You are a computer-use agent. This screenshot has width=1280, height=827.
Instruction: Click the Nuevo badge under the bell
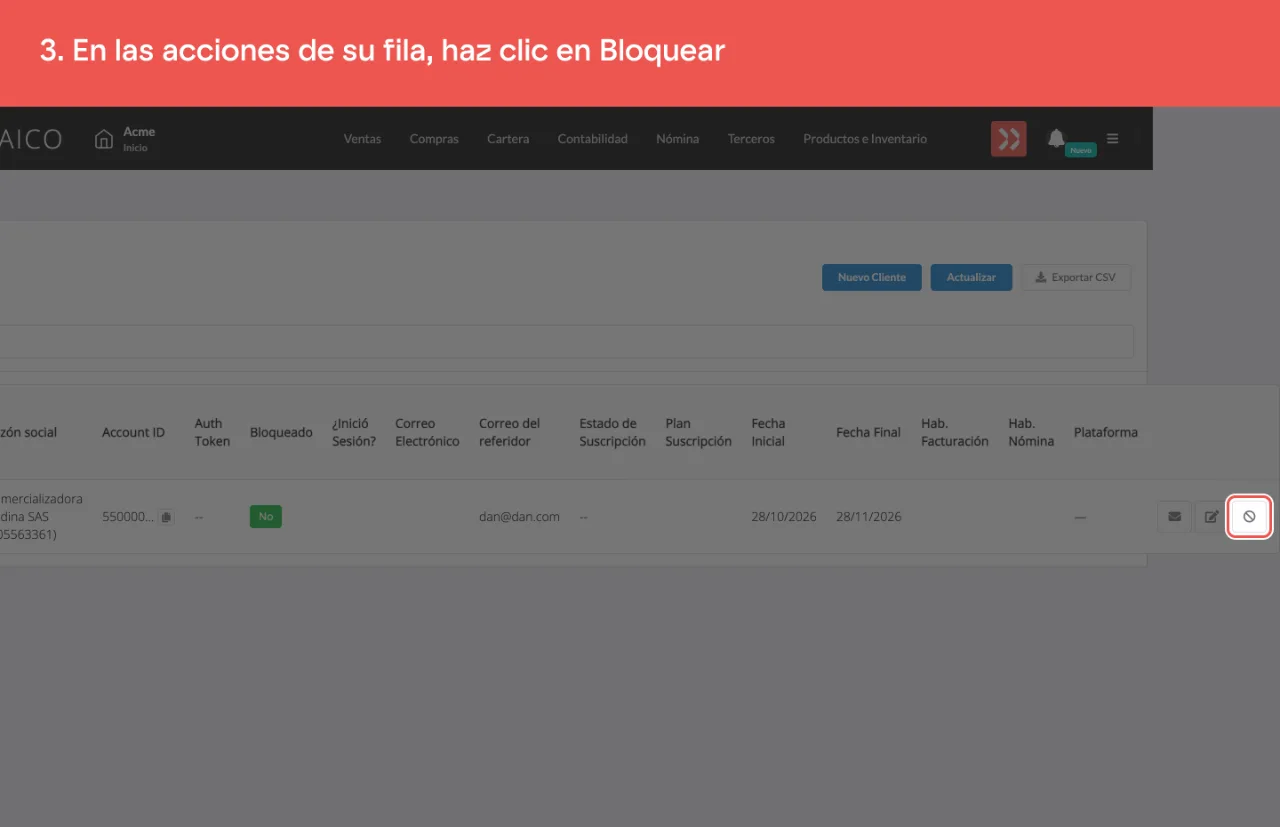(x=1080, y=150)
